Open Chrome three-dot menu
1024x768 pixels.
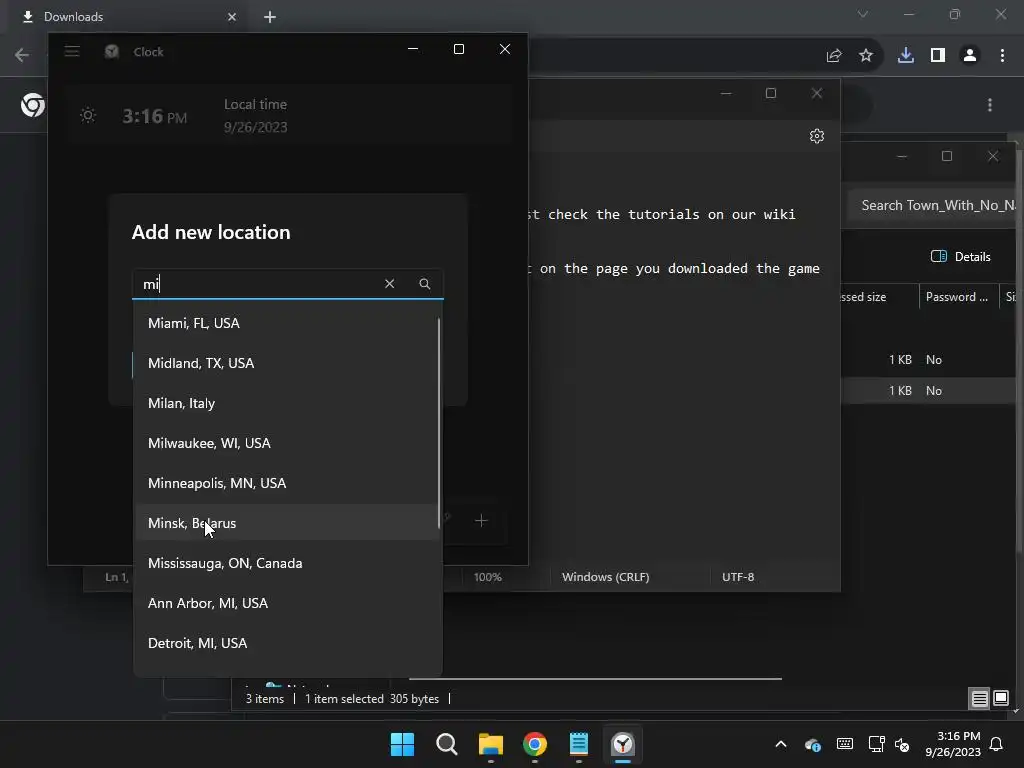click(x=1002, y=56)
